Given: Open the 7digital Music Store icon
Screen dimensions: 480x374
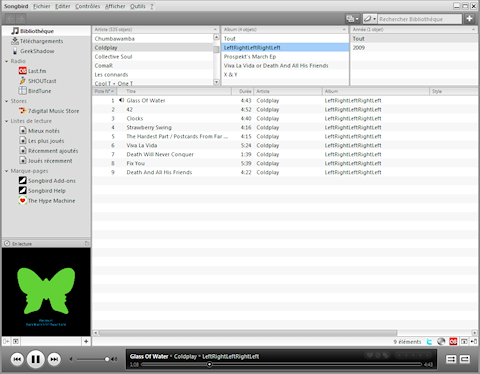Looking at the screenshot, I should click(x=23, y=111).
